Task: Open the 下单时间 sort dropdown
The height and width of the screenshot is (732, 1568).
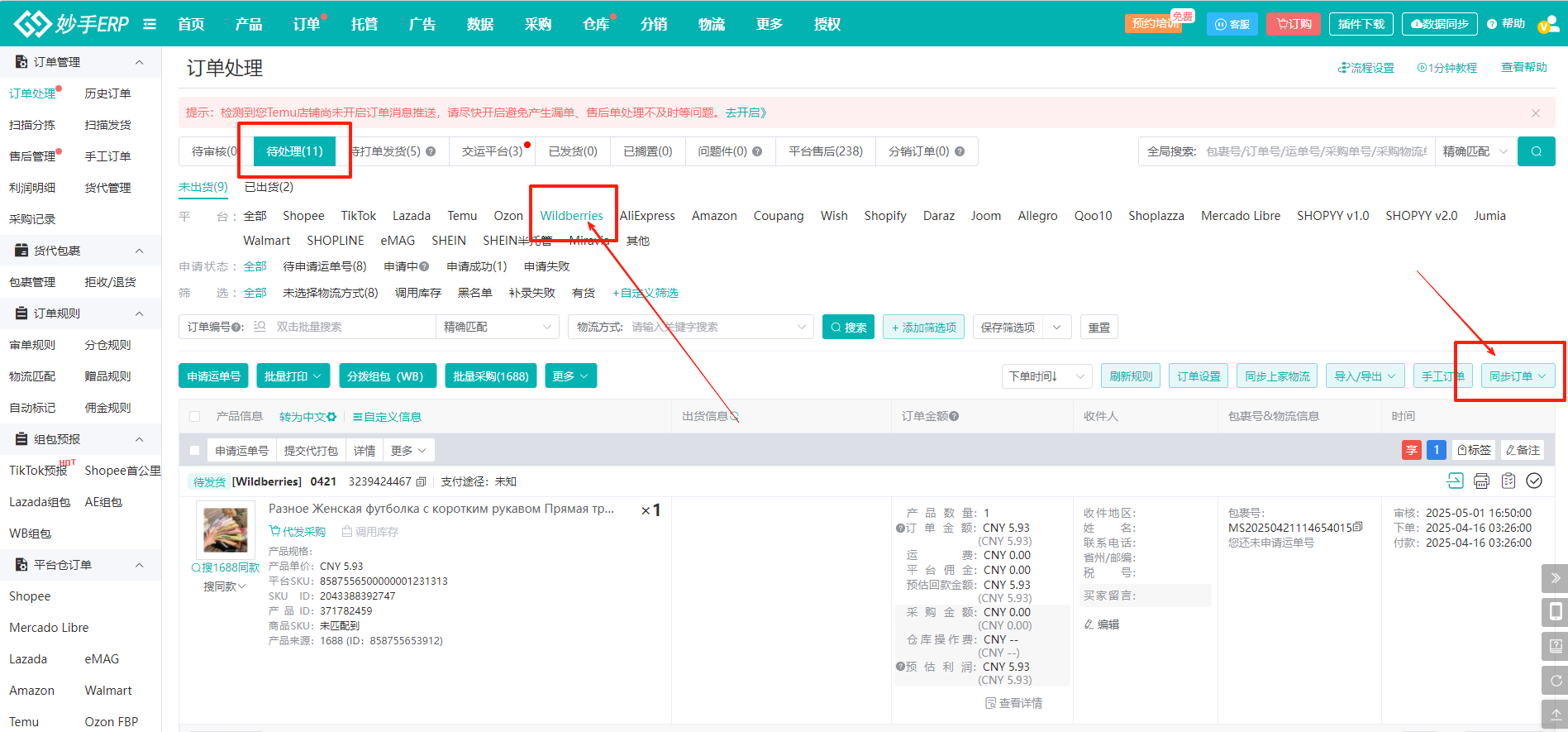Action: point(1046,376)
